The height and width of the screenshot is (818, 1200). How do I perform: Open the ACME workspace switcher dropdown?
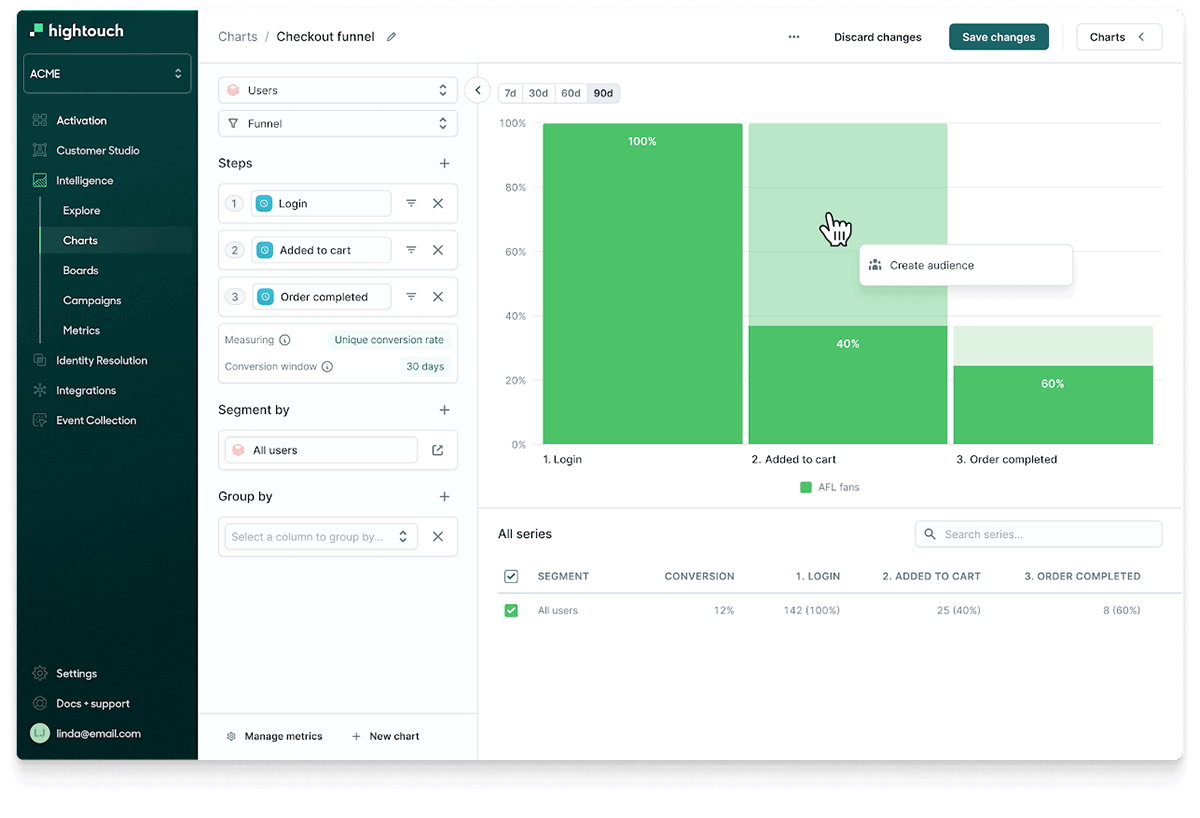click(107, 74)
